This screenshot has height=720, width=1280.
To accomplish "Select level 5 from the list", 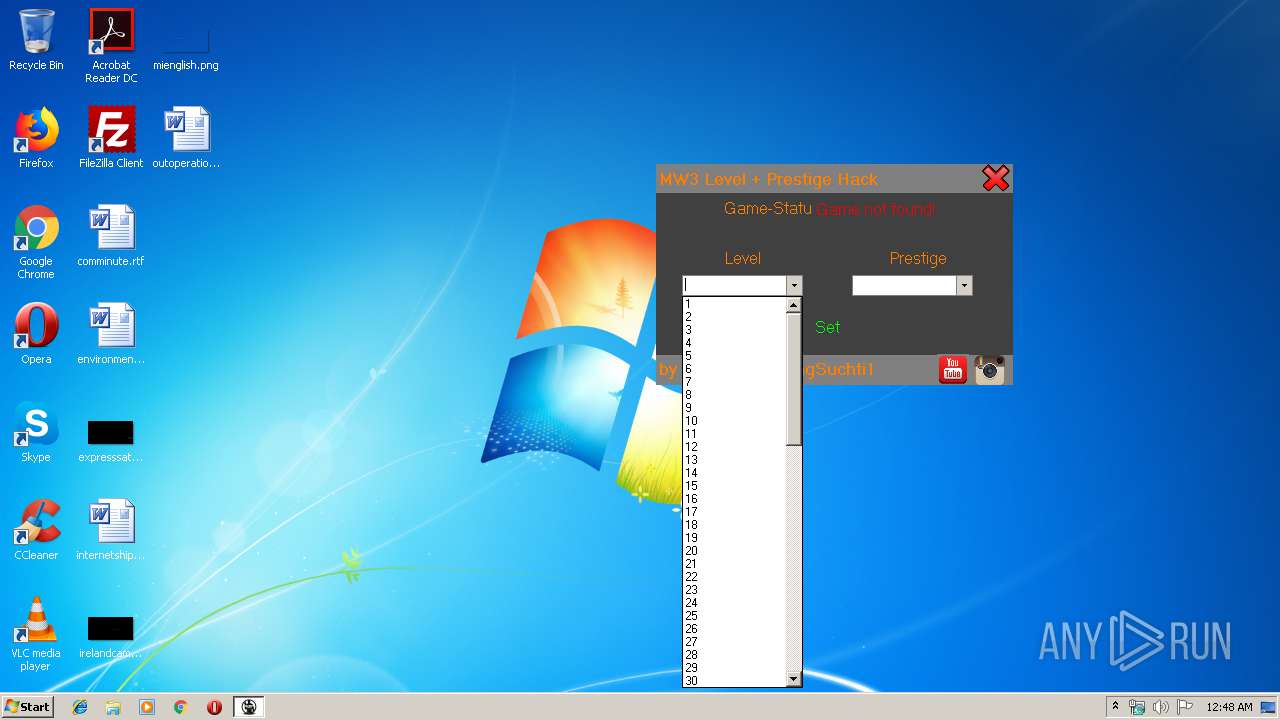I will [734, 356].
